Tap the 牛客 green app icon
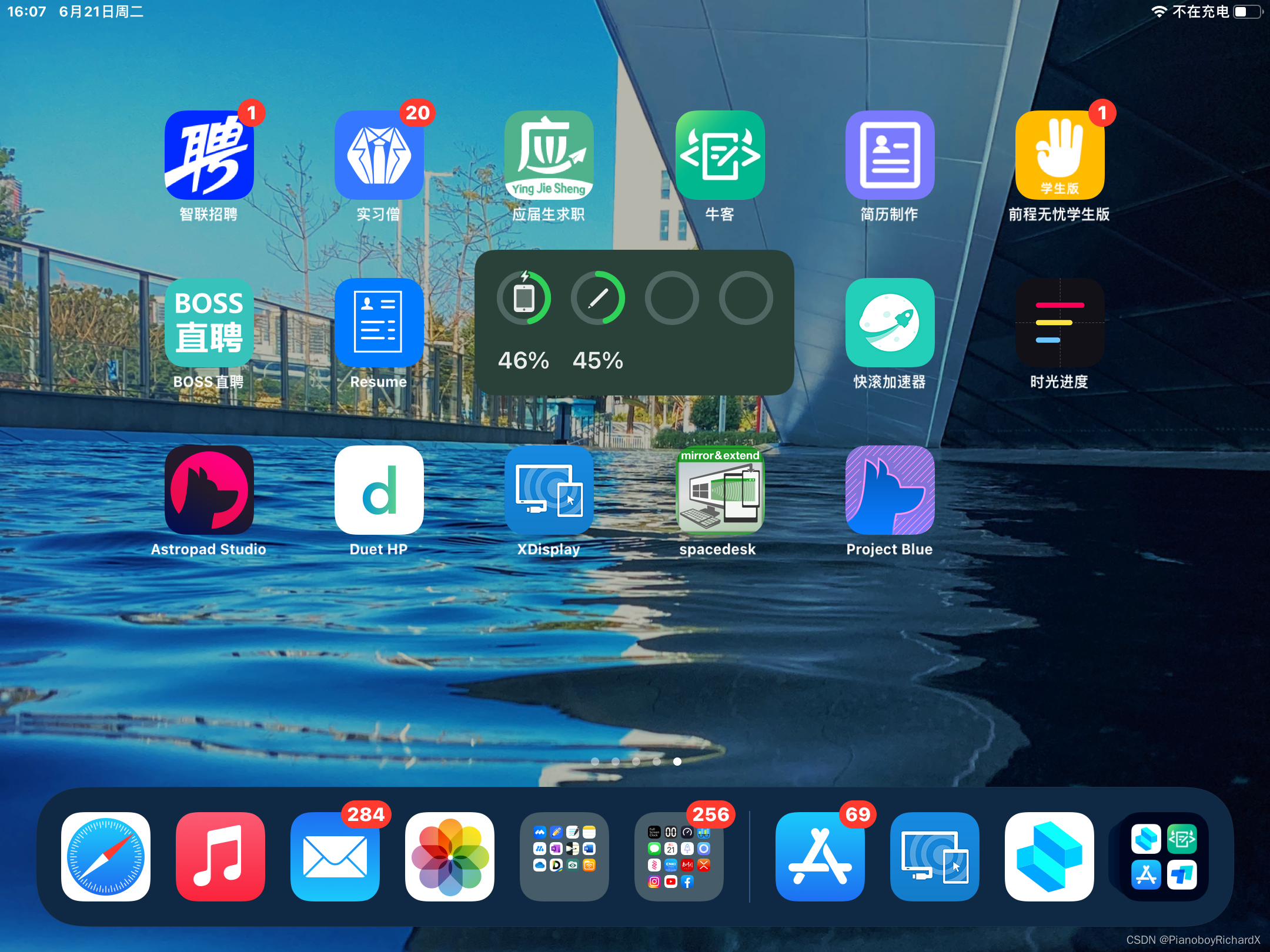This screenshot has height=952, width=1270. point(720,156)
